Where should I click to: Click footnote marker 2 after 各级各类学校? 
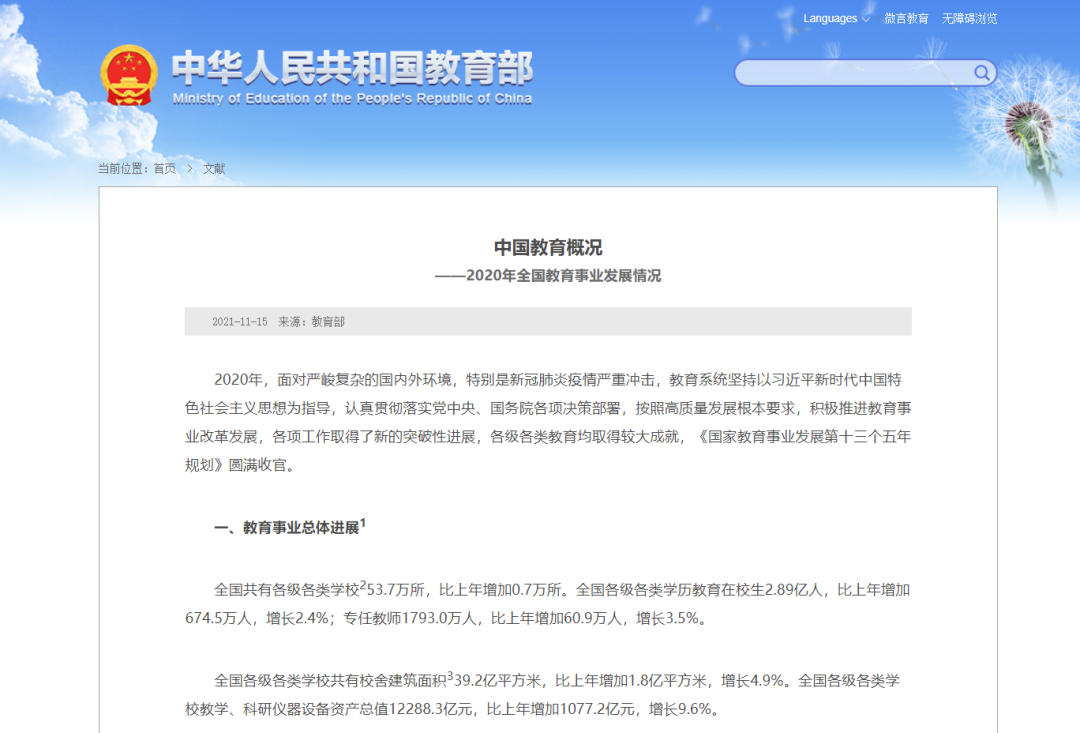click(x=365, y=582)
